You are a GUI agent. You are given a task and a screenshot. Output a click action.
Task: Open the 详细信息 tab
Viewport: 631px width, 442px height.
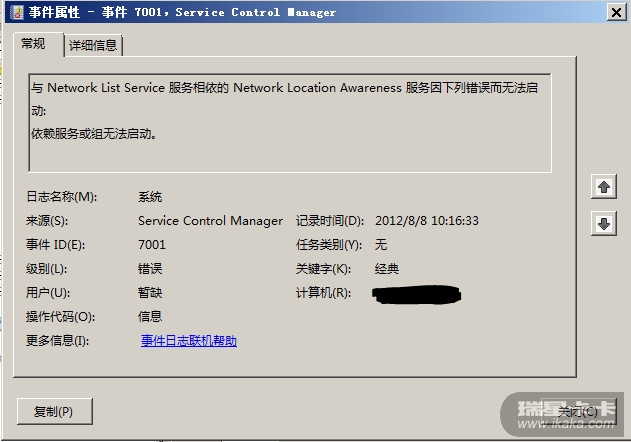(93, 45)
